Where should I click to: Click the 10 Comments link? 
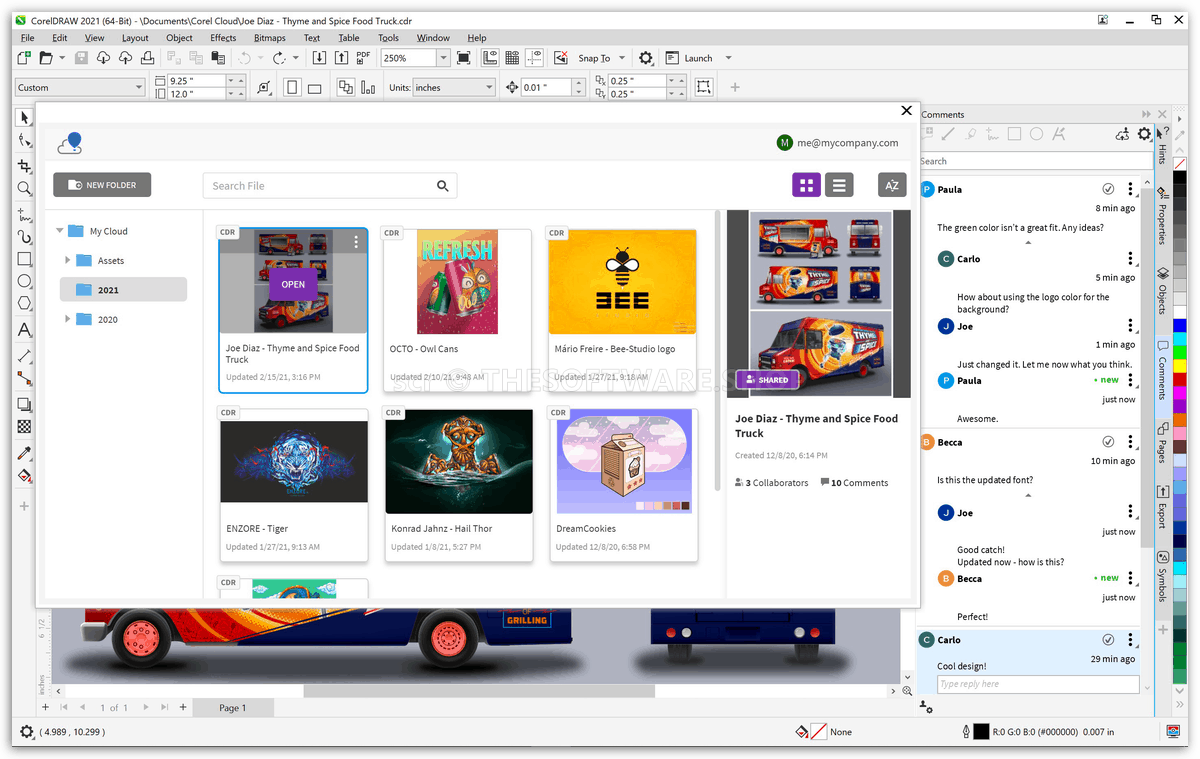(854, 483)
